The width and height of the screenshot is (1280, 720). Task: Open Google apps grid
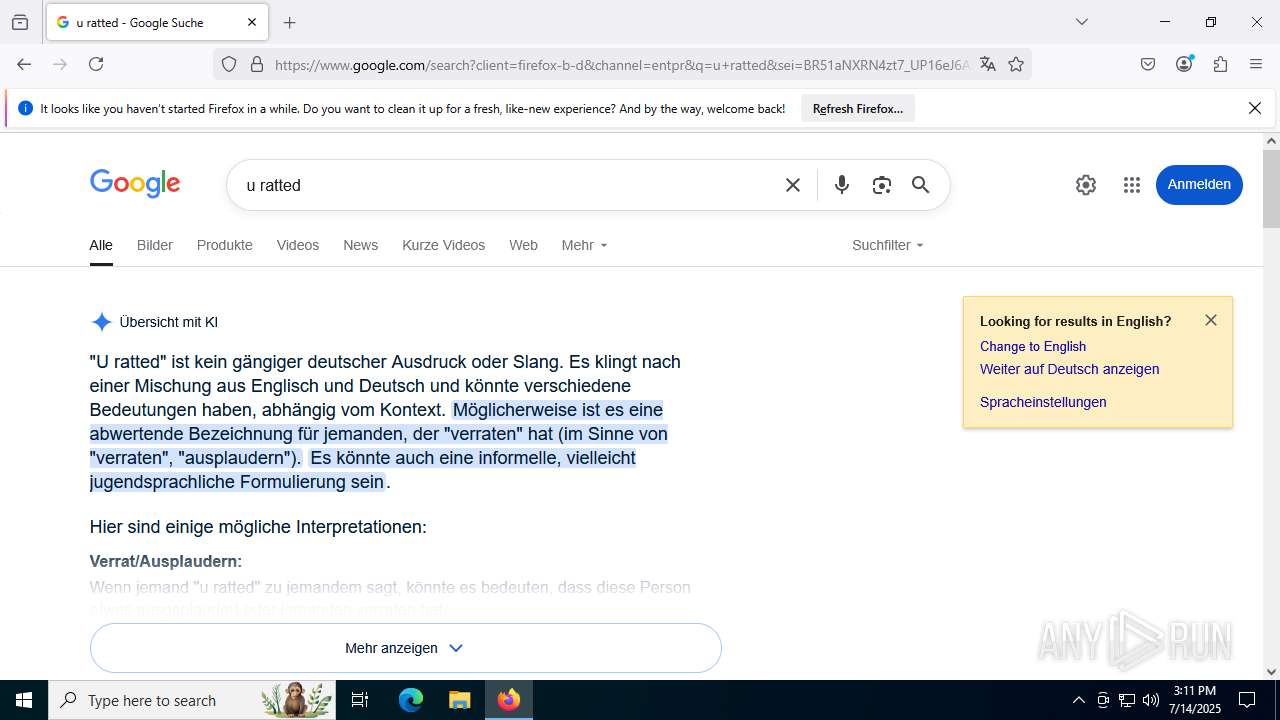pyautogui.click(x=1132, y=185)
